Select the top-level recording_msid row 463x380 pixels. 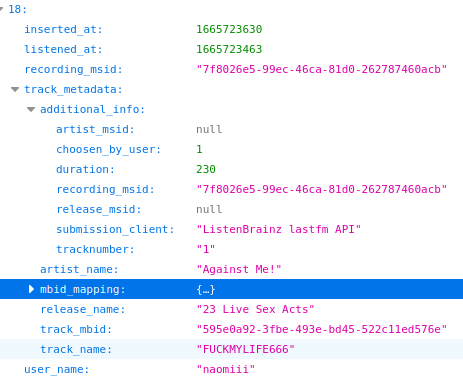(x=231, y=69)
